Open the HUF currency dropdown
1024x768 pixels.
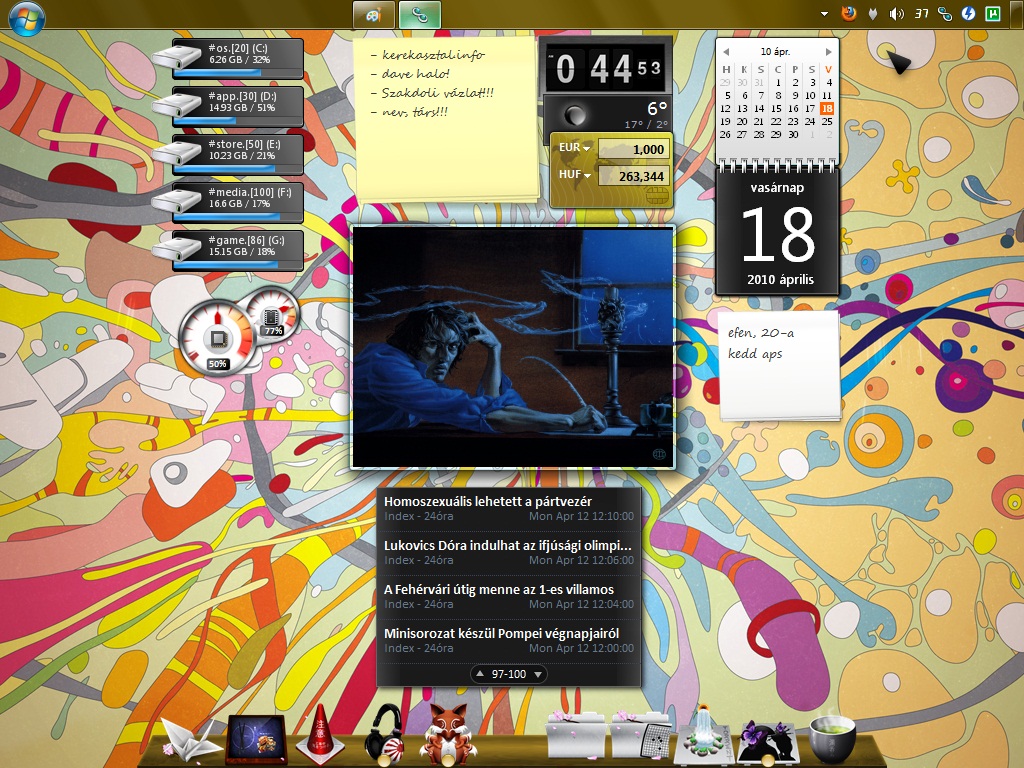[575, 175]
